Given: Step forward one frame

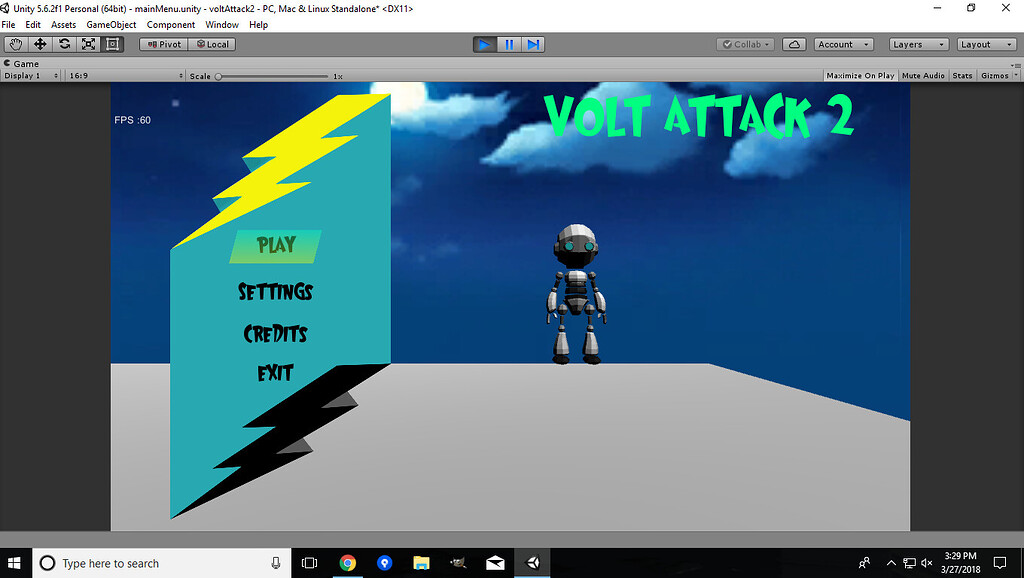Looking at the screenshot, I should (x=533, y=44).
